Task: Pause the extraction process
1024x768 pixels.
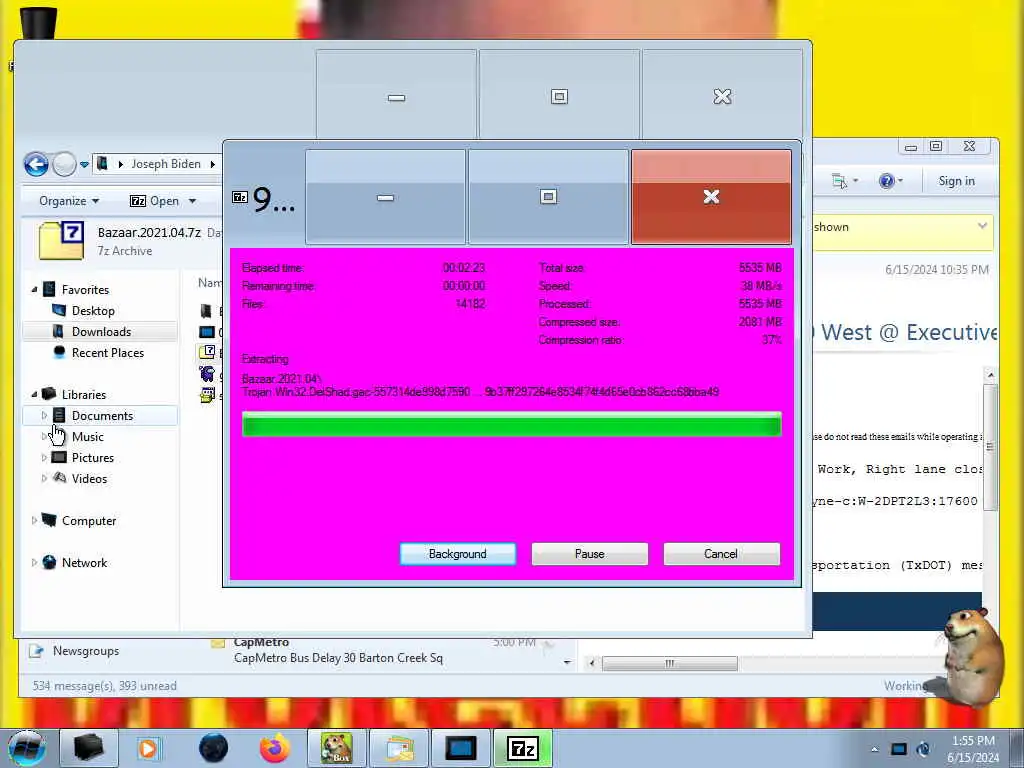Action: click(590, 554)
